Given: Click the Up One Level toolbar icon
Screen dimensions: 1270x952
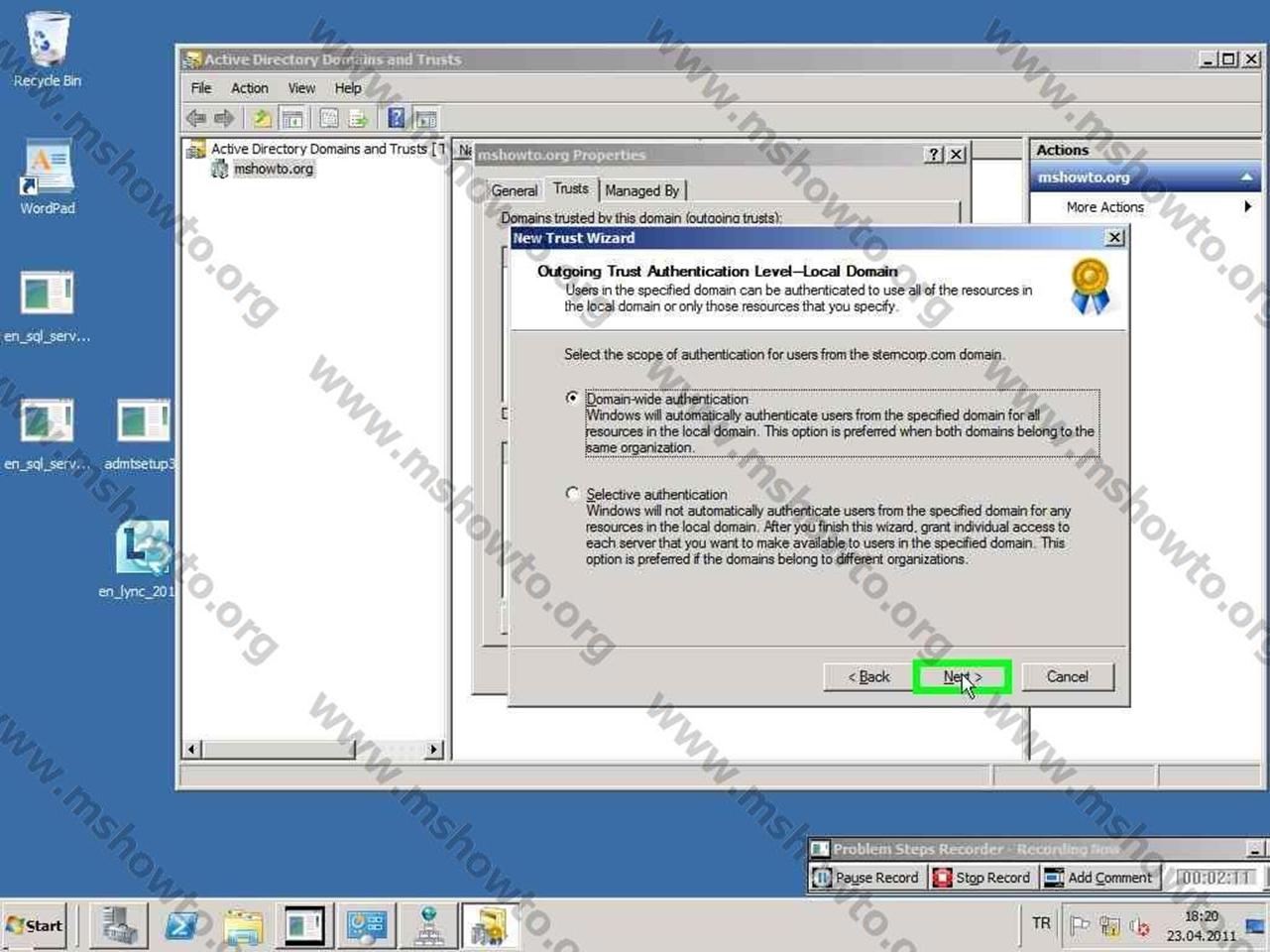Looking at the screenshot, I should click(262, 119).
